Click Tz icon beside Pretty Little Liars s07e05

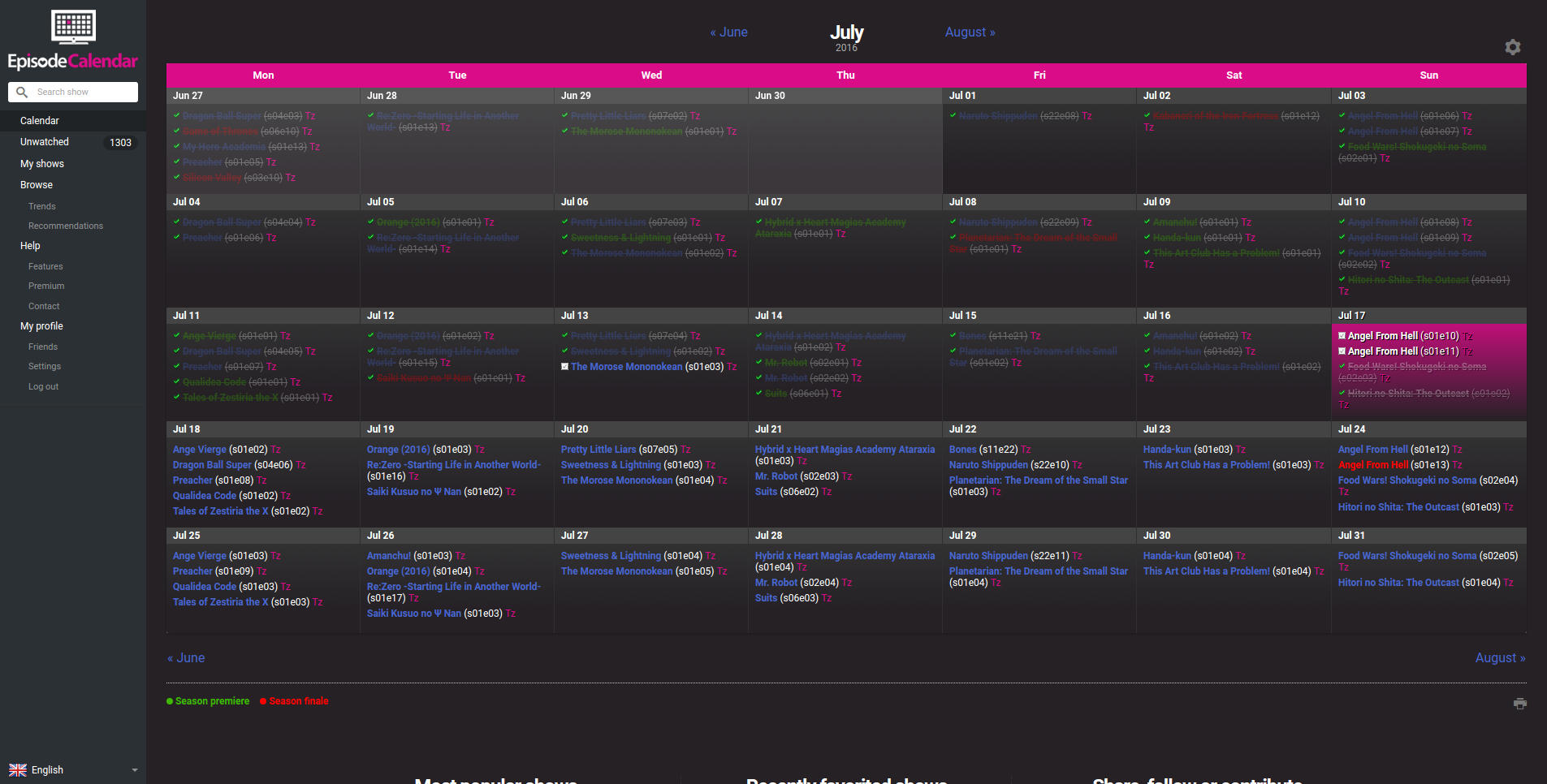click(x=685, y=450)
